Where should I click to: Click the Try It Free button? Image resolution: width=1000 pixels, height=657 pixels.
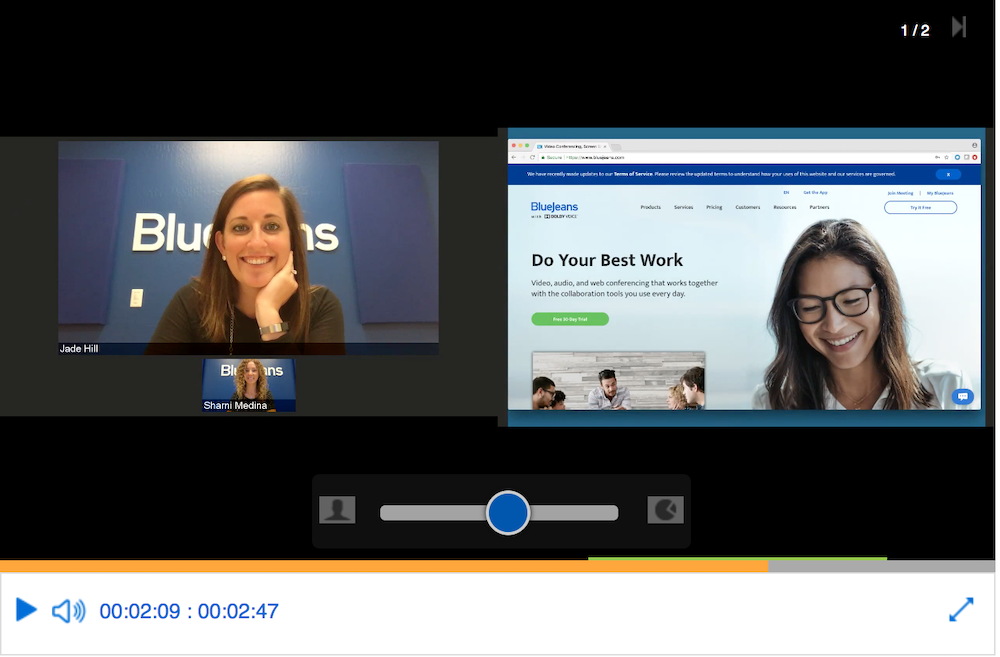[920, 207]
